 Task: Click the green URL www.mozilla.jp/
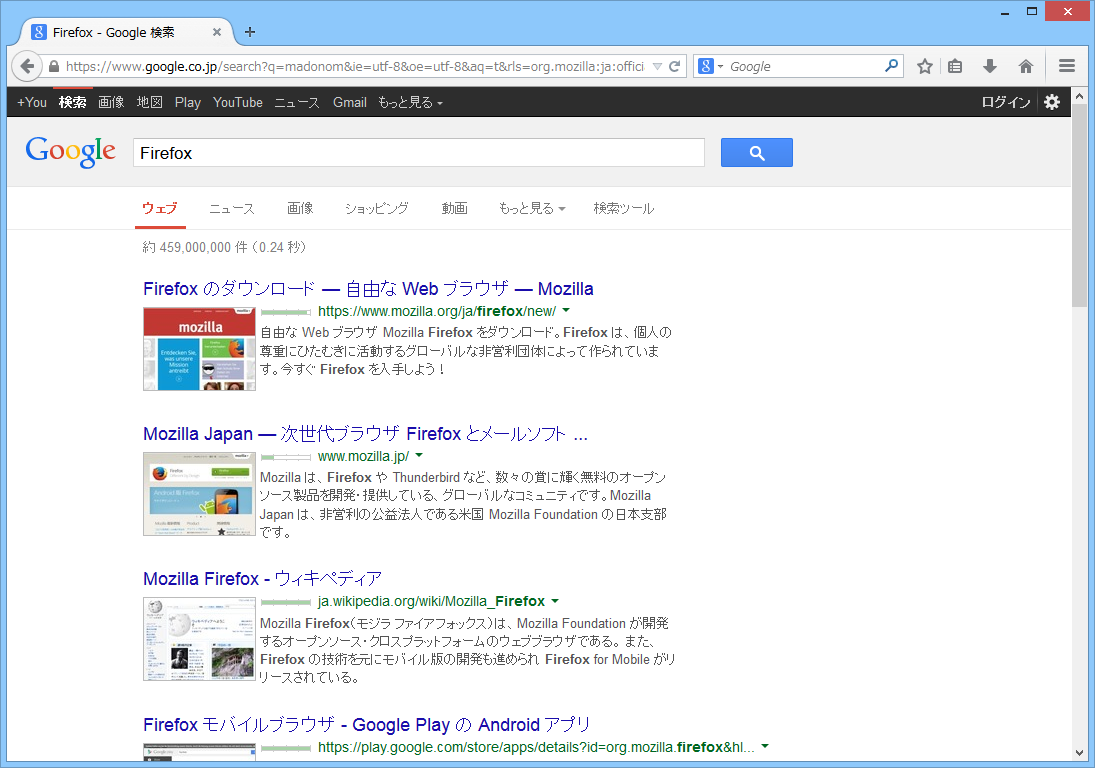point(363,456)
